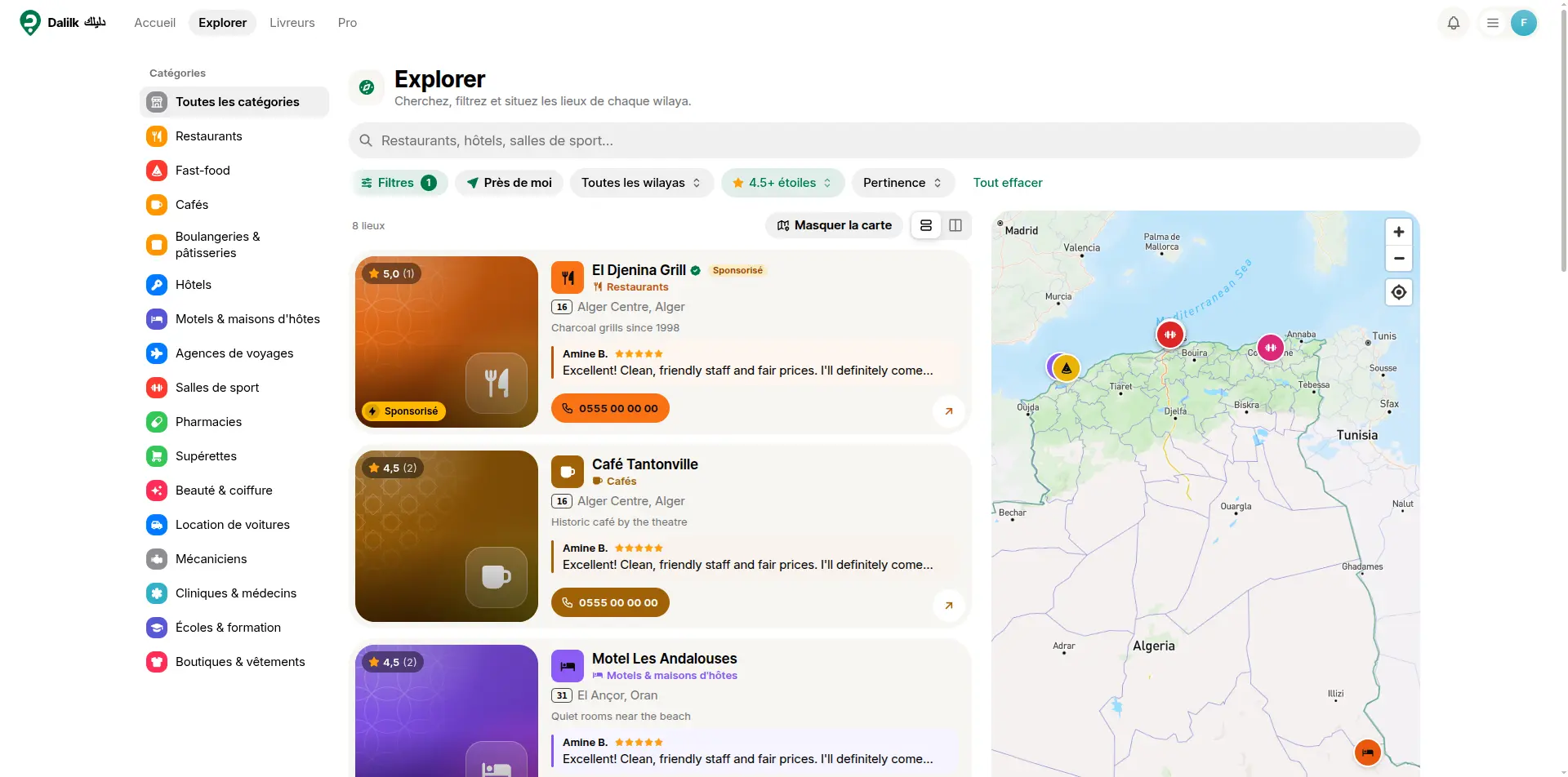
Task: Open the Pertinence sort dropdown
Action: (902, 183)
